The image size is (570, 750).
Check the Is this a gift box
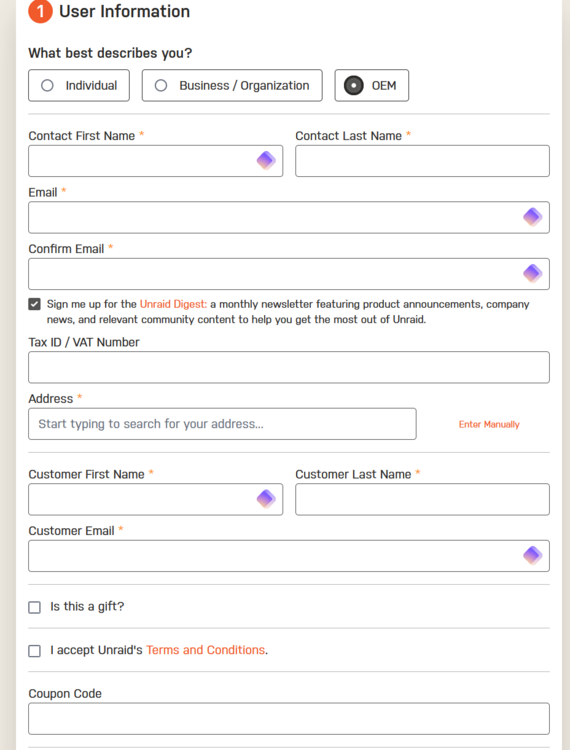pyautogui.click(x=34, y=607)
